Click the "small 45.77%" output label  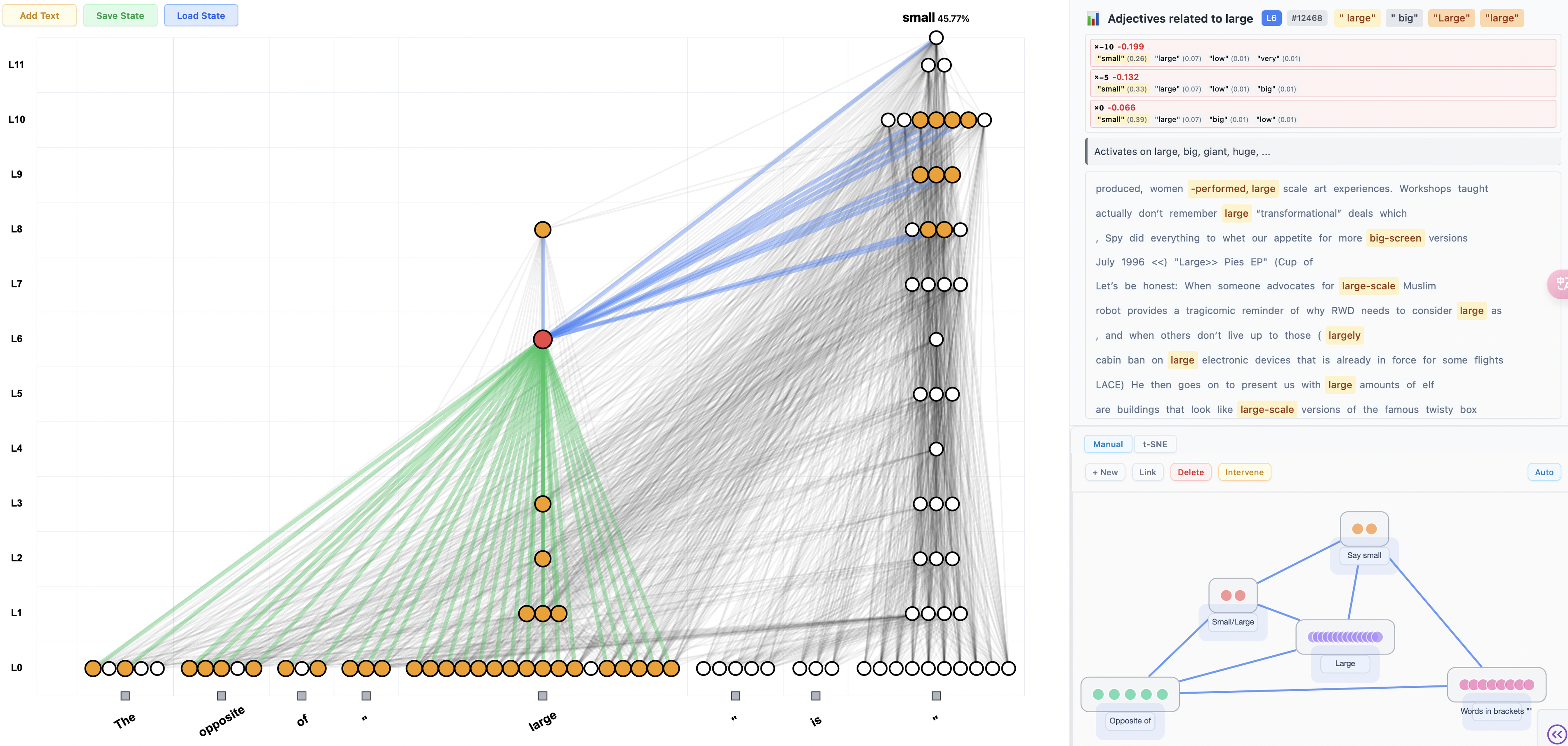click(x=936, y=18)
